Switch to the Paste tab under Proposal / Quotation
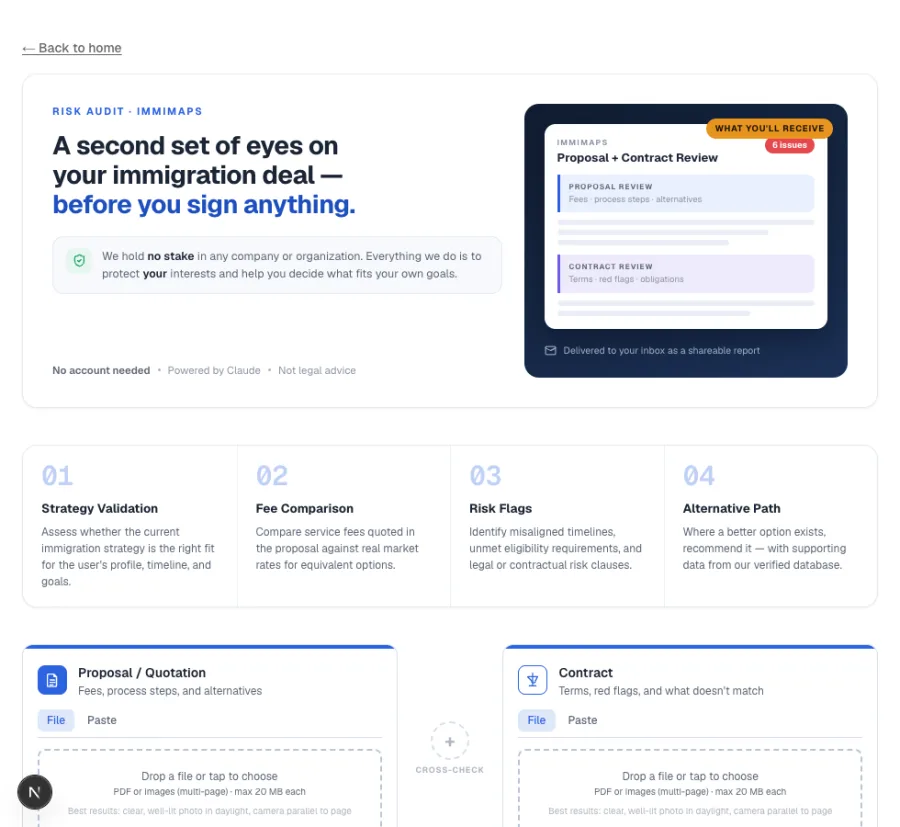 pyautogui.click(x=102, y=720)
